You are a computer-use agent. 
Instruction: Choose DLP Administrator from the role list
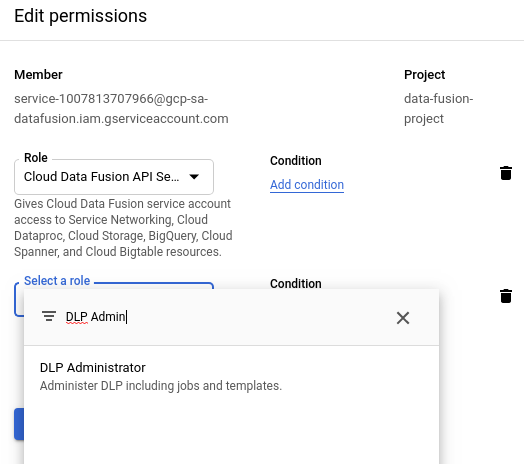pyautogui.click(x=231, y=376)
